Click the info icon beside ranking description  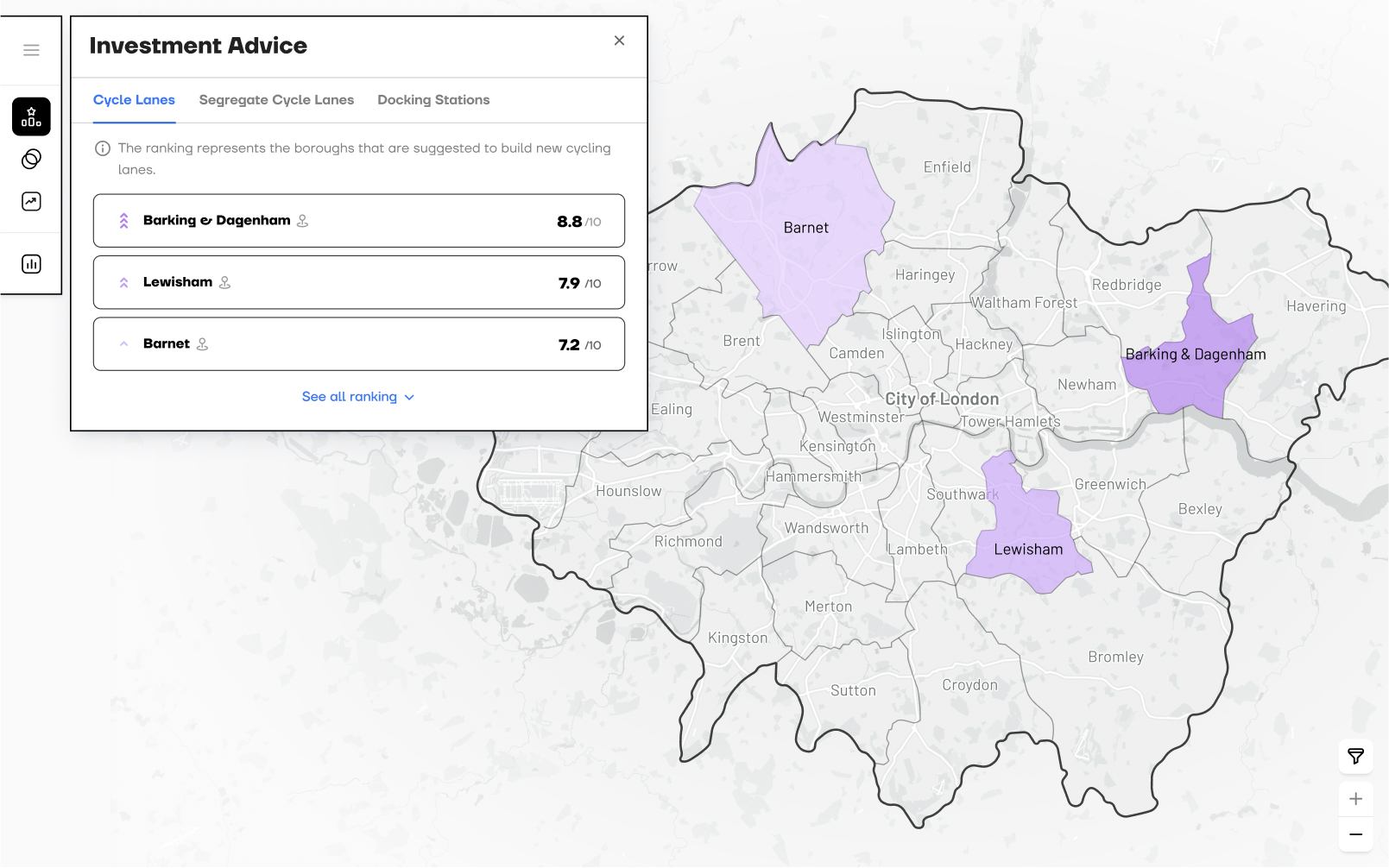[103, 148]
